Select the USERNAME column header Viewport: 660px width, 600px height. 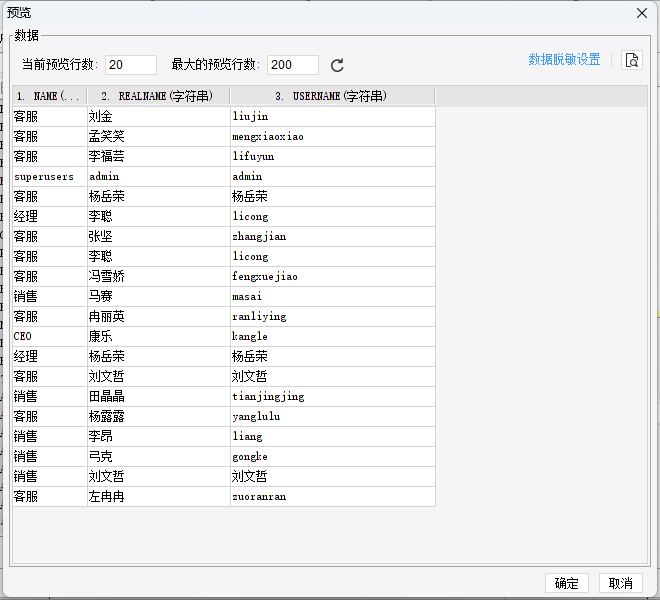tap(333, 96)
